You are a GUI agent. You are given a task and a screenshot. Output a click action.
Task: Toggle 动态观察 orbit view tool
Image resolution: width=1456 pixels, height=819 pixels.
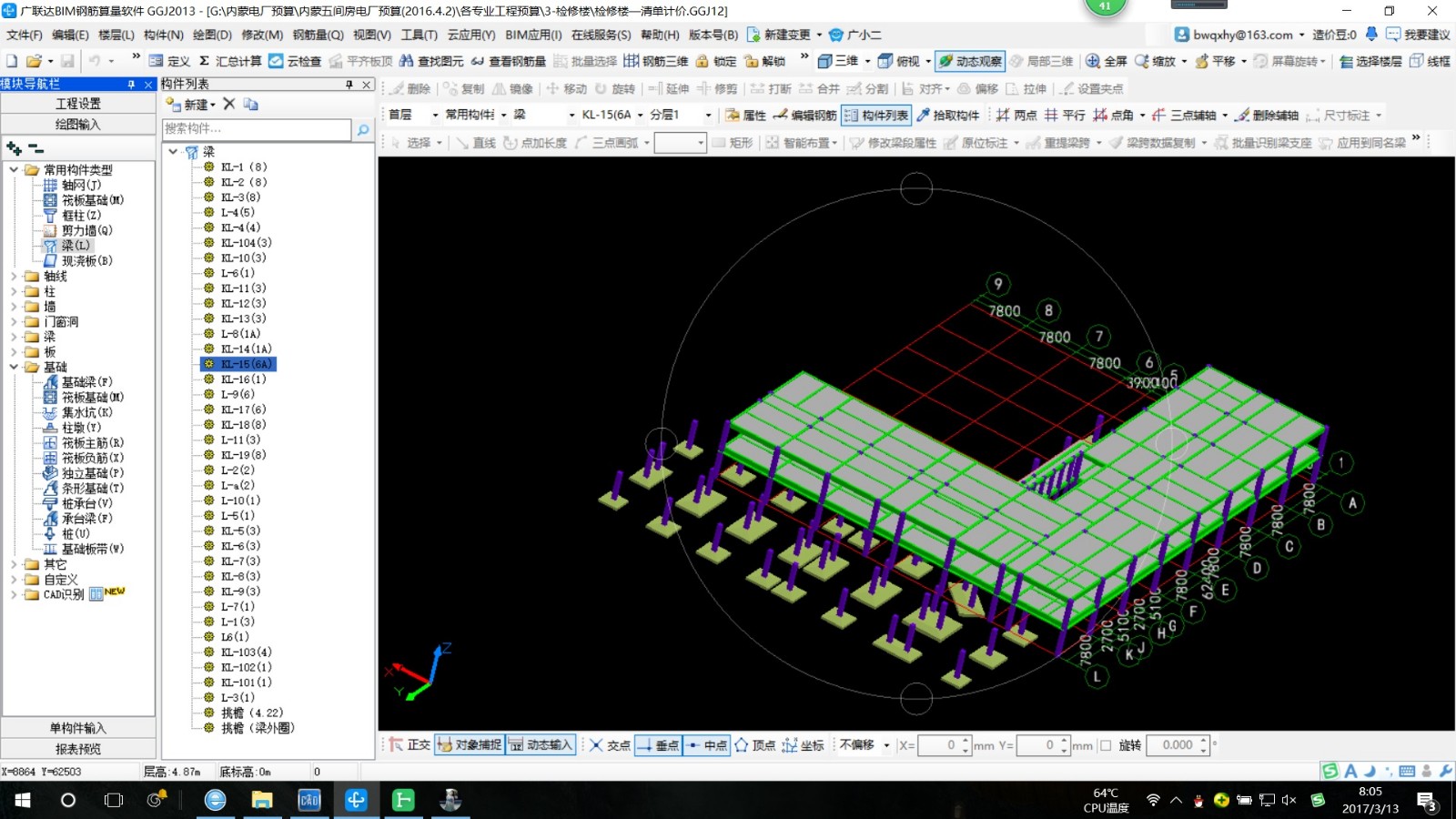click(x=970, y=61)
